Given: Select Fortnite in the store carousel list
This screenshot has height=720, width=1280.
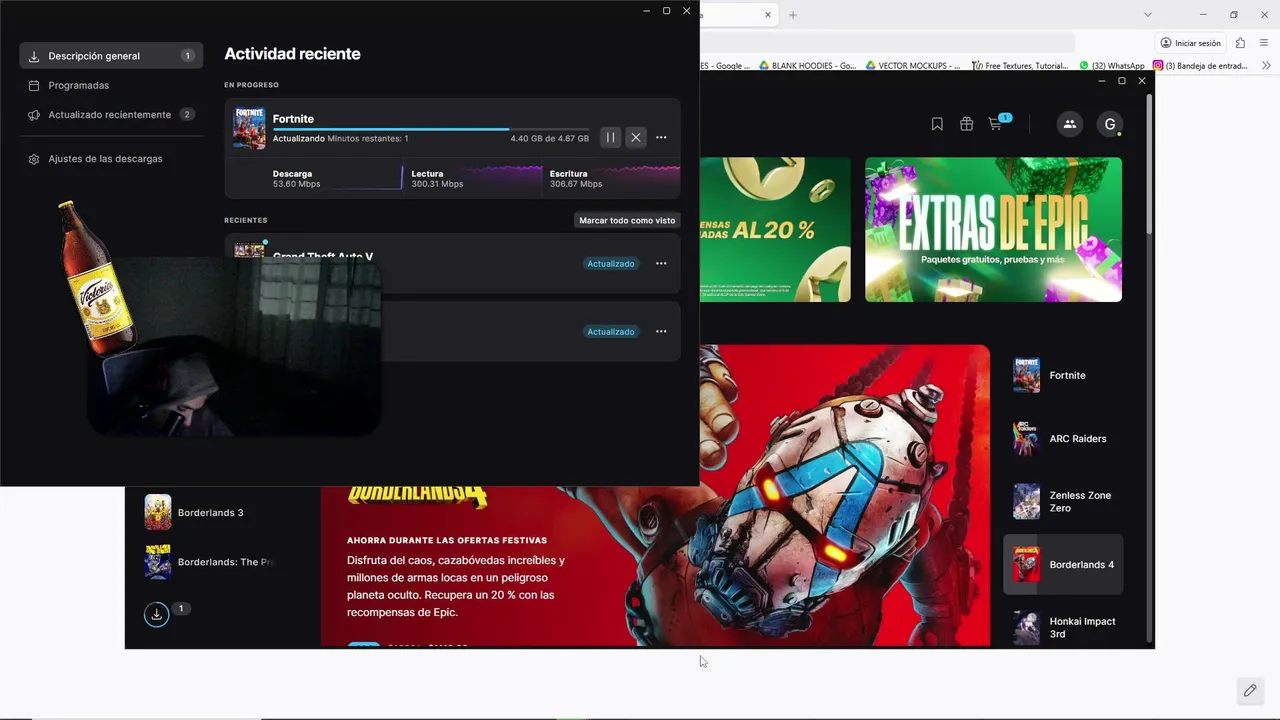Looking at the screenshot, I should pyautogui.click(x=1063, y=375).
